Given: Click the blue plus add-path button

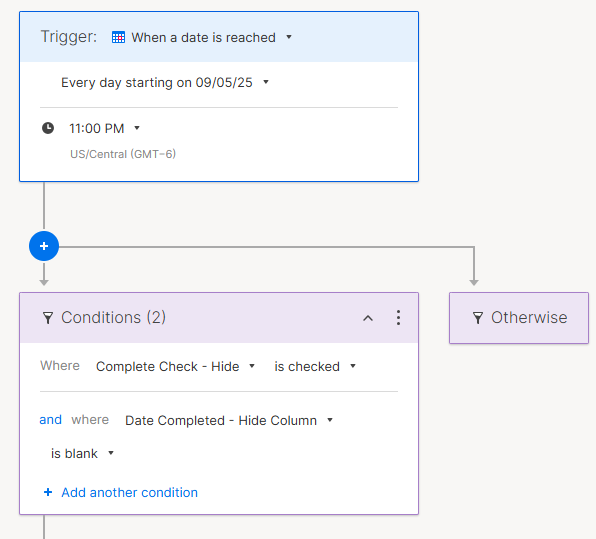Looking at the screenshot, I should tap(44, 246).
